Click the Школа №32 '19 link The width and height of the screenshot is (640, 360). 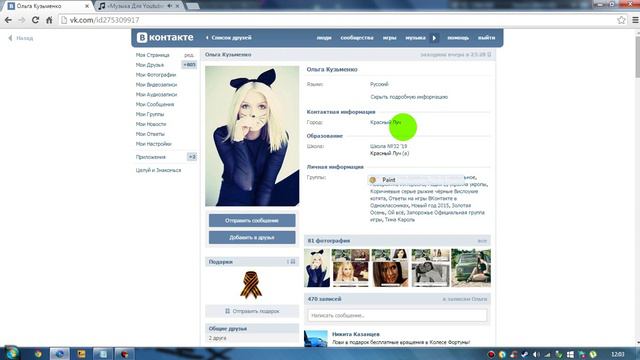pos(389,146)
